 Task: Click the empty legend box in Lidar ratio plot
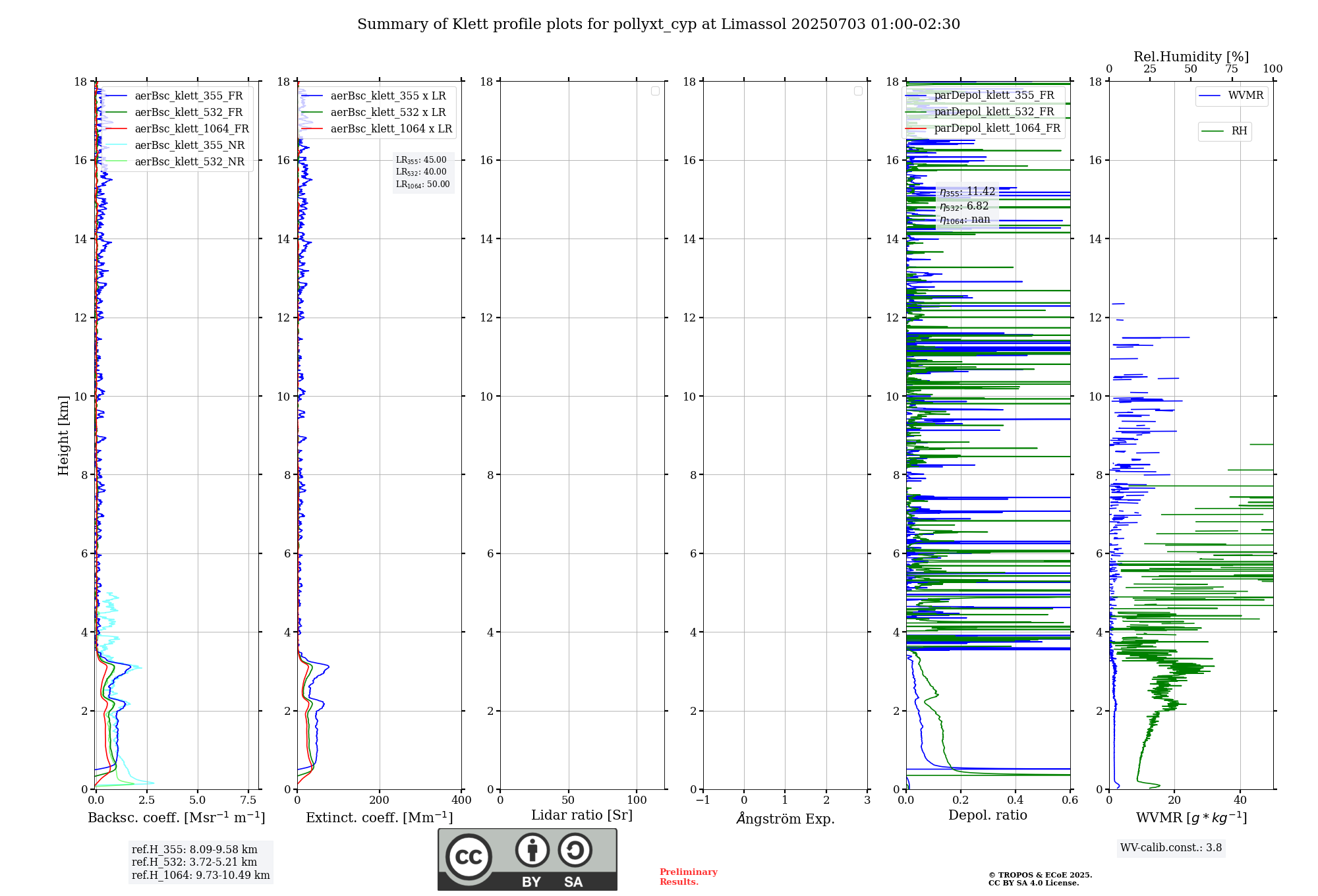click(655, 91)
